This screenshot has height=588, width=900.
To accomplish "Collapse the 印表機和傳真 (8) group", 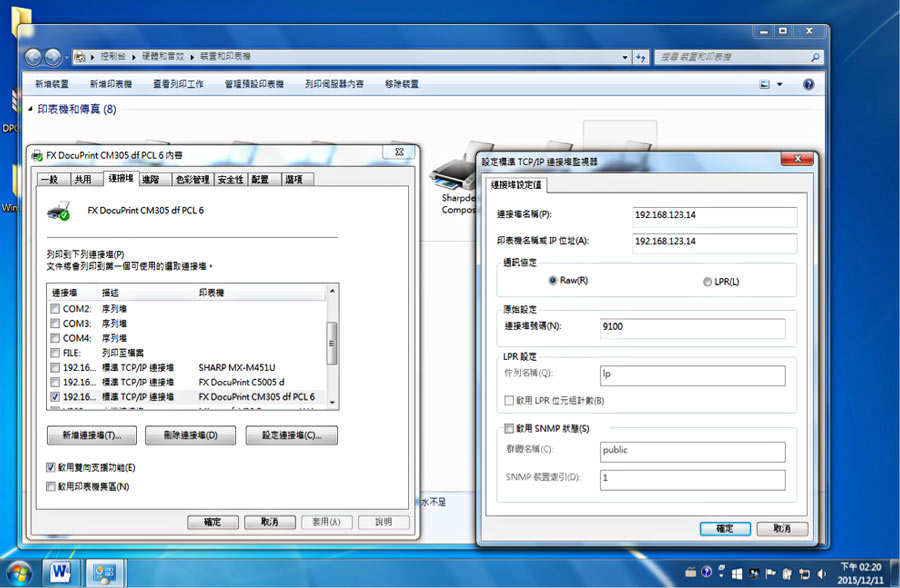I will pyautogui.click(x=30, y=109).
